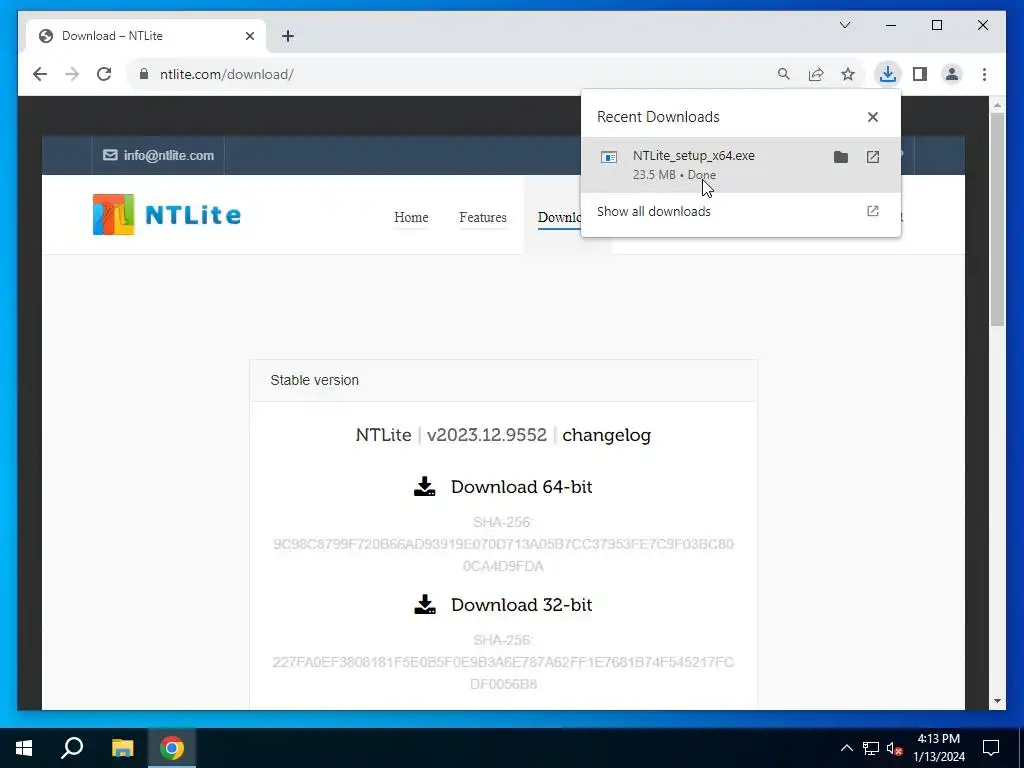
Task: Click the scrollbar down arrow
Action: (x=997, y=701)
